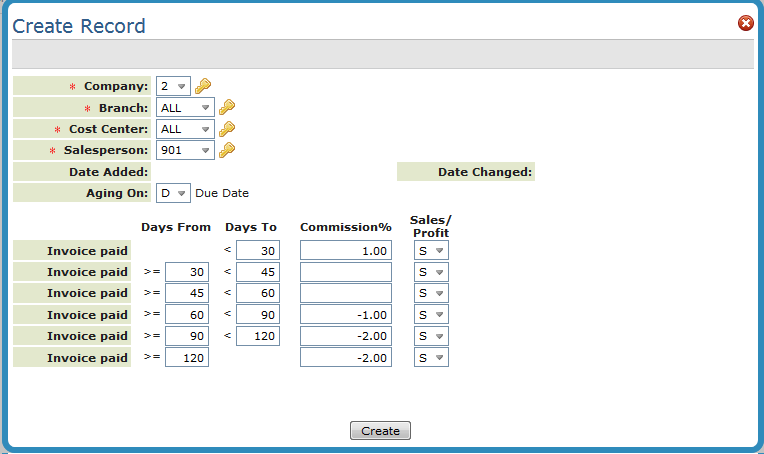Click the Commission% field showing 1.00
Image resolution: width=764 pixels, height=454 pixels.
point(345,250)
